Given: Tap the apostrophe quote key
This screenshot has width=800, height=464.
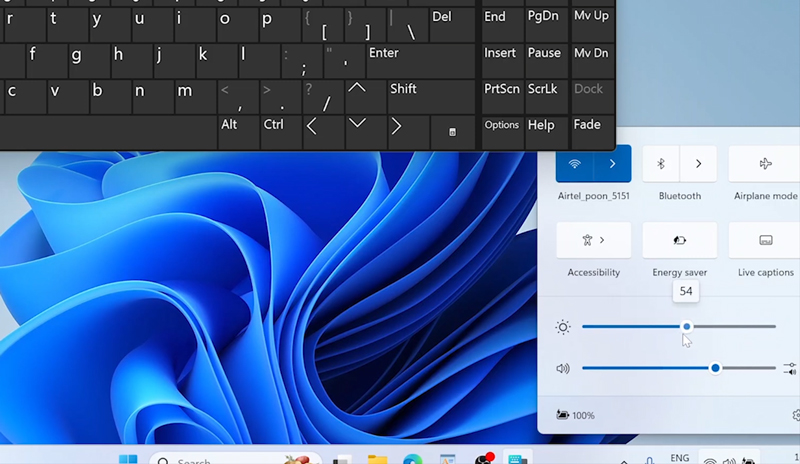Looking at the screenshot, I should 344,61.
